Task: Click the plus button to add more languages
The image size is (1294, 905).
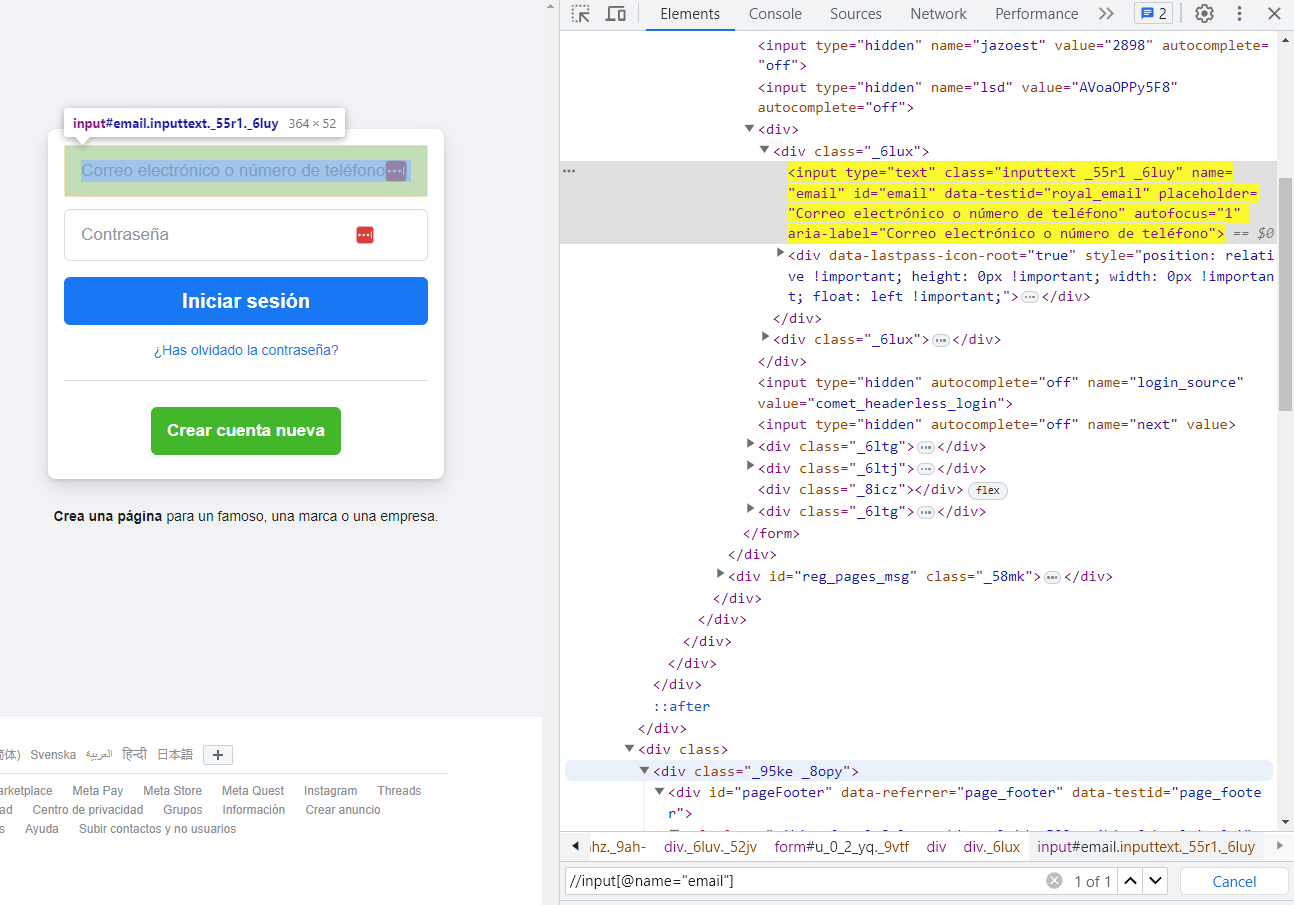Action: (x=217, y=754)
